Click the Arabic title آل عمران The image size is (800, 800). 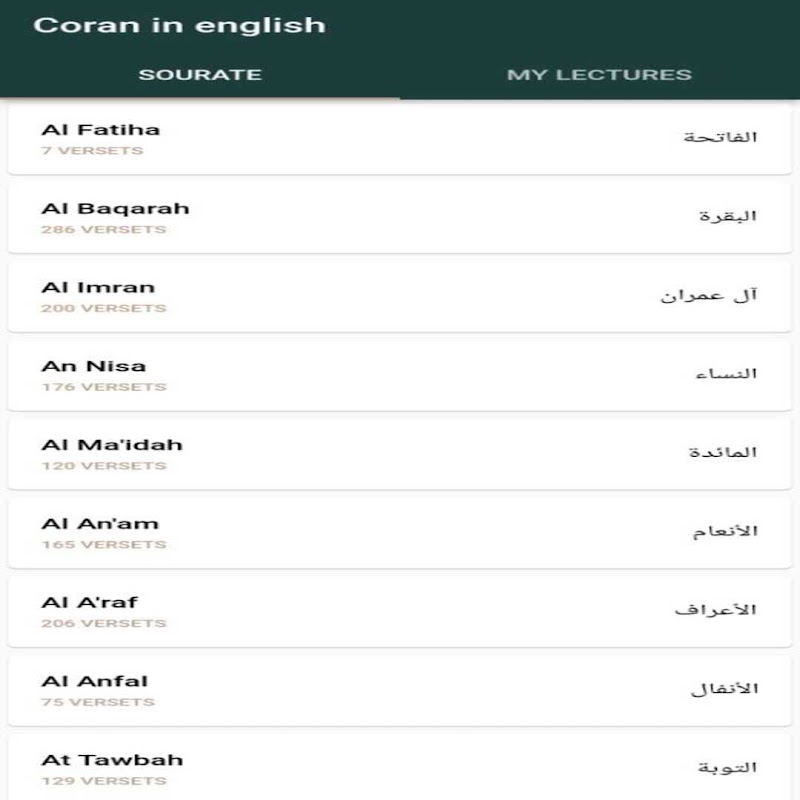(x=708, y=295)
